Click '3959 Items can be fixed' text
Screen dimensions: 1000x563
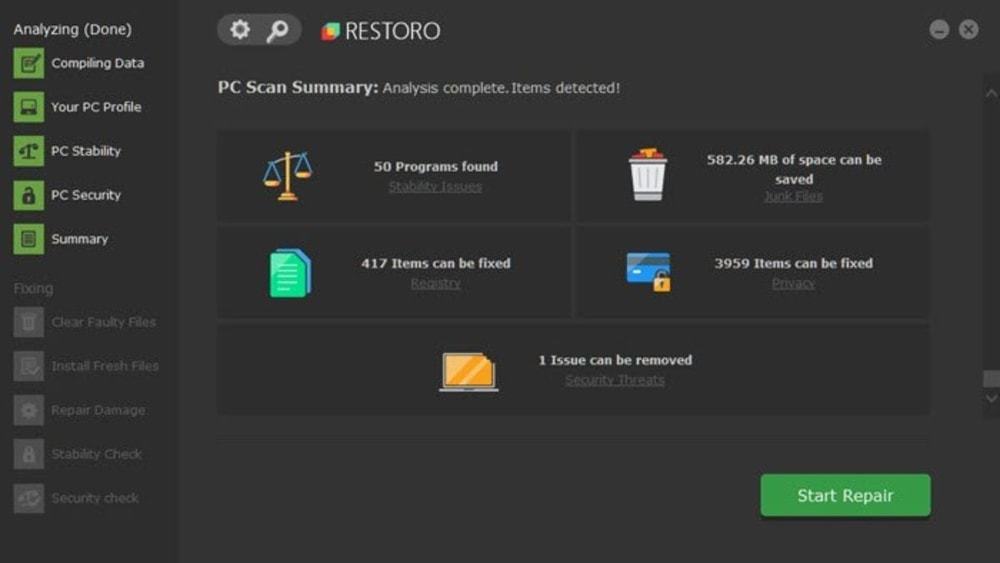(x=793, y=263)
